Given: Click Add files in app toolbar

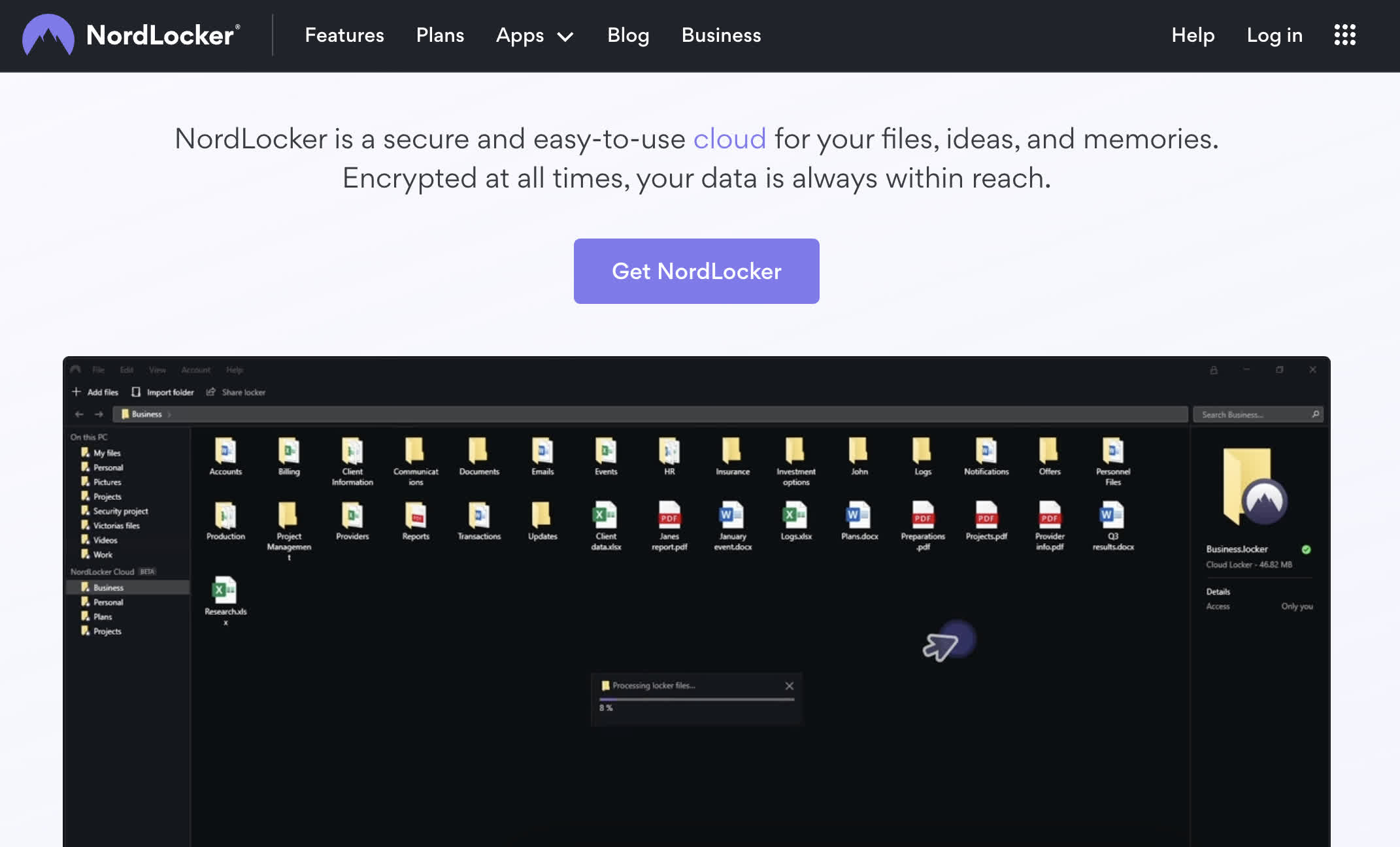Looking at the screenshot, I should click(95, 392).
